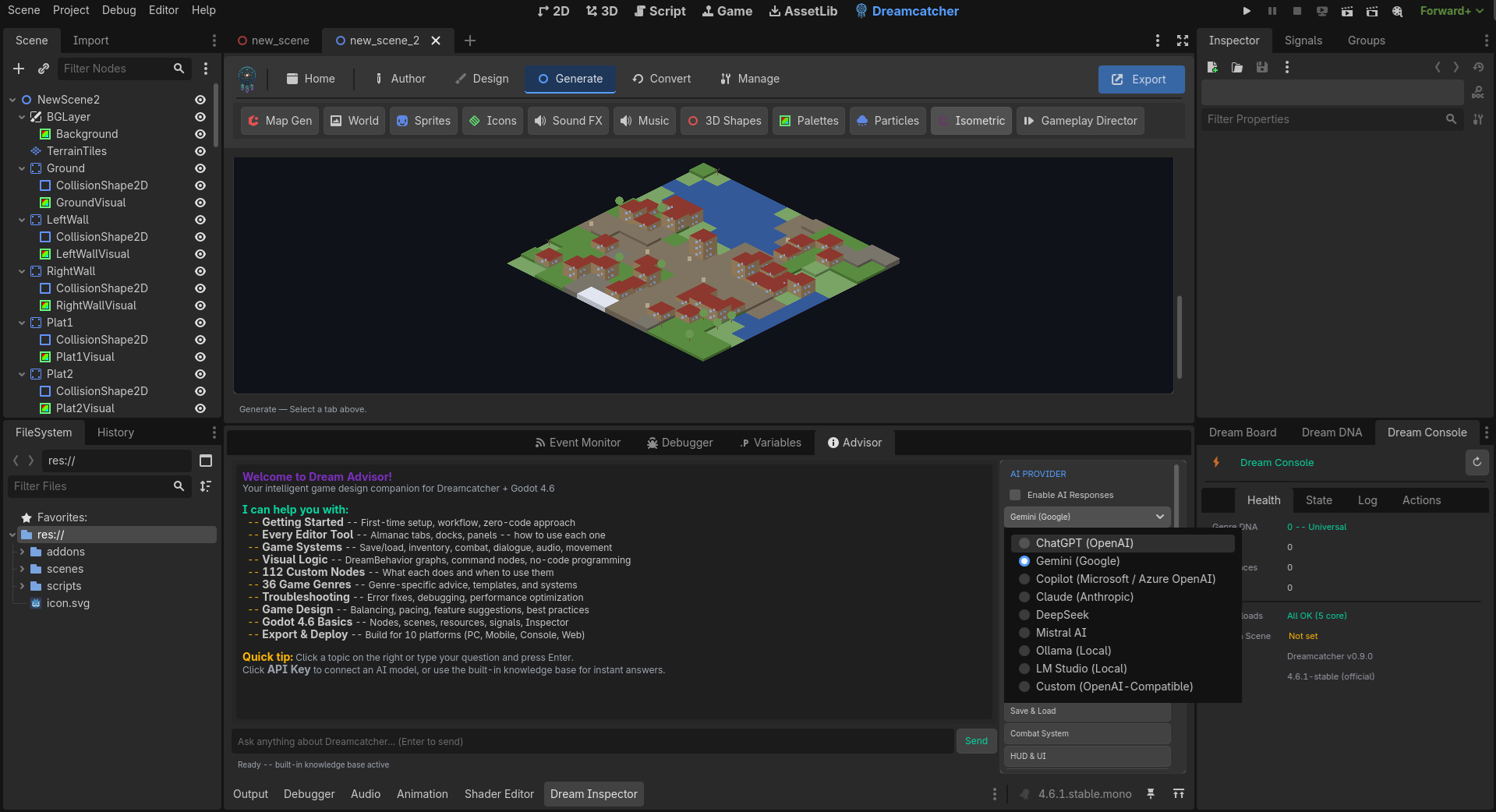Image resolution: width=1496 pixels, height=812 pixels.
Task: Toggle distraction-free mode expand icon
Action: click(1183, 41)
